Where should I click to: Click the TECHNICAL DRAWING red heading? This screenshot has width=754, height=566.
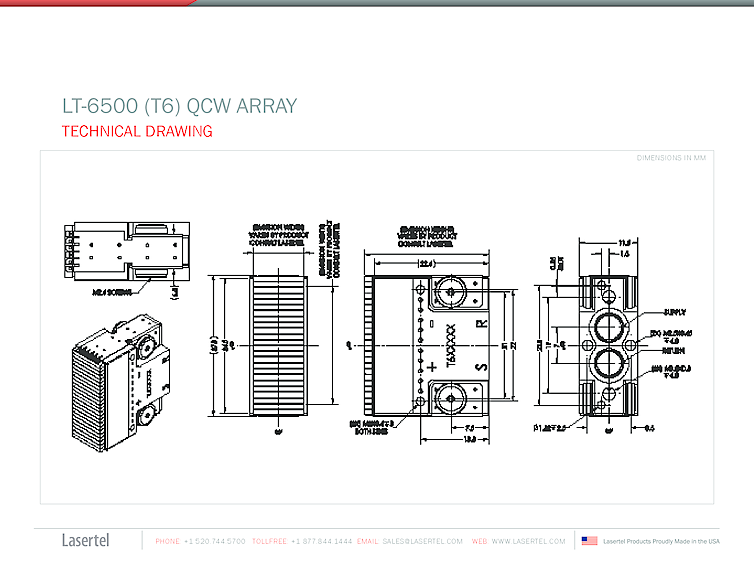137,131
